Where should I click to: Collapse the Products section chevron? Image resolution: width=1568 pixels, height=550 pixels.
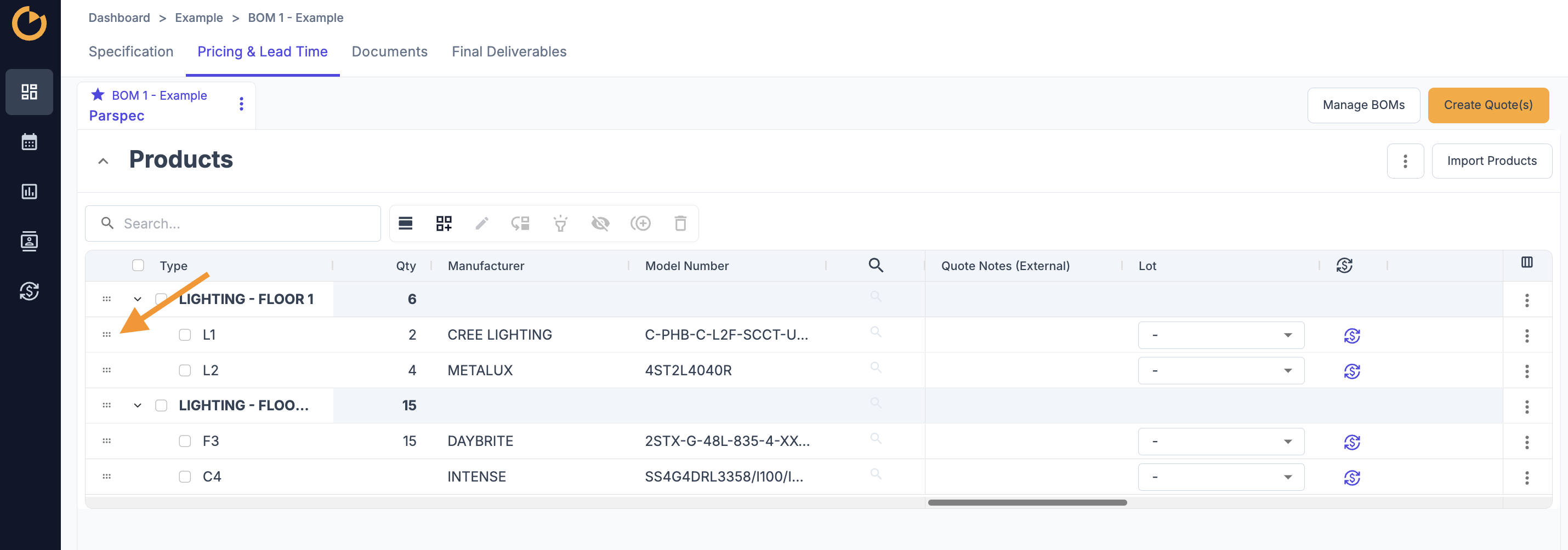(103, 161)
